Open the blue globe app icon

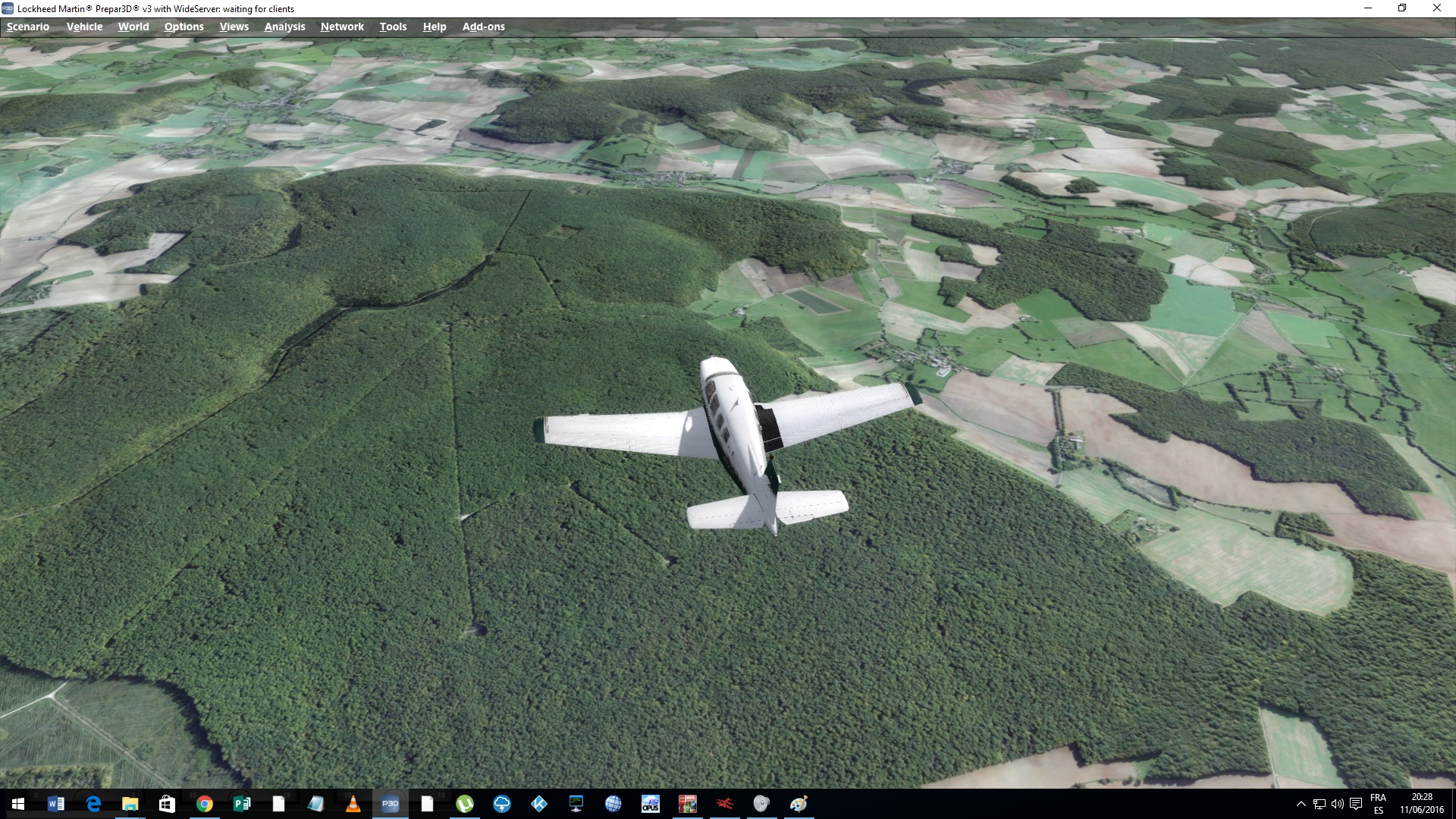point(613,804)
